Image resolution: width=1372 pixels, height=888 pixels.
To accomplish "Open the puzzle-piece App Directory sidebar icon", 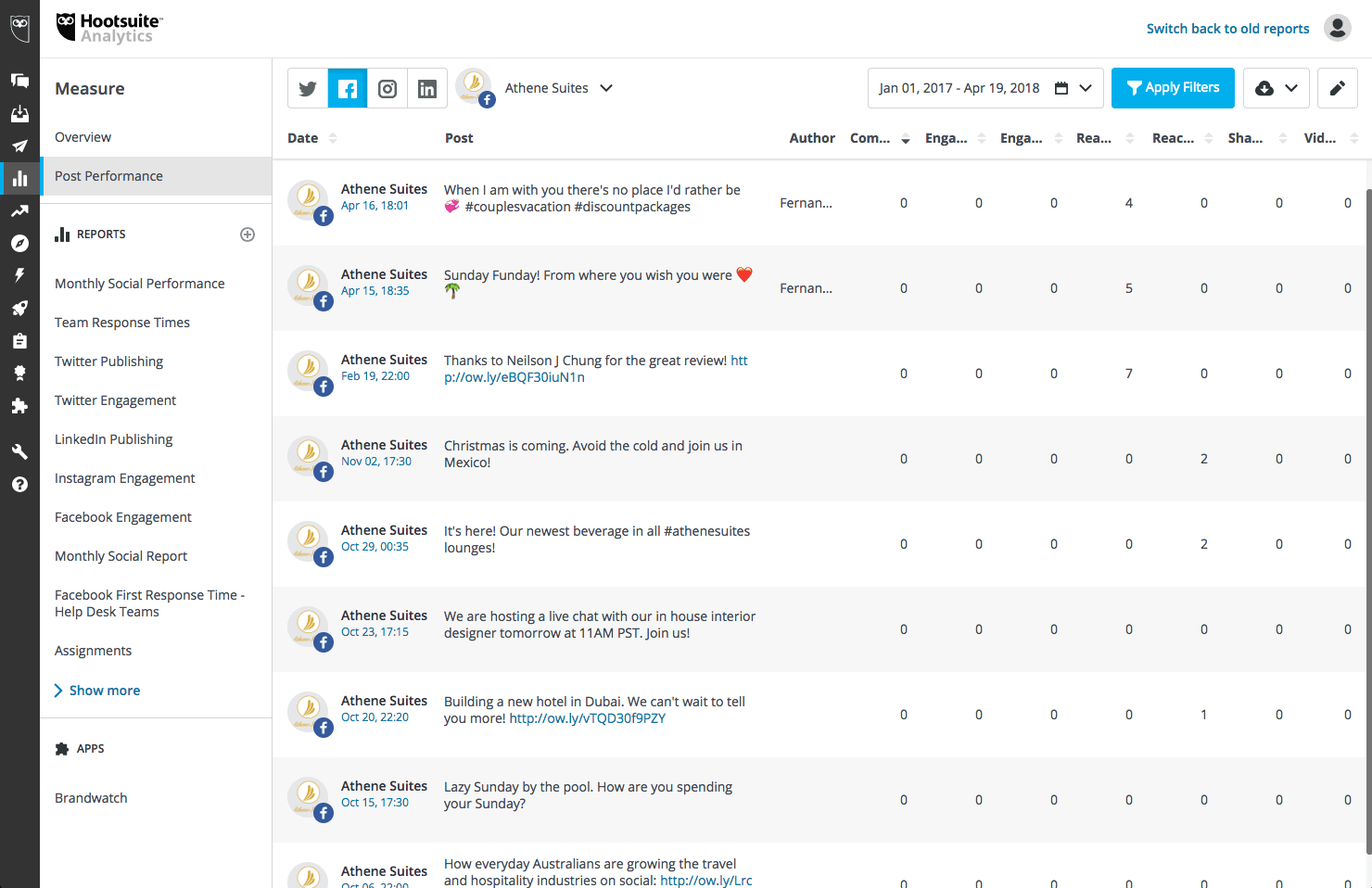I will pyautogui.click(x=19, y=406).
